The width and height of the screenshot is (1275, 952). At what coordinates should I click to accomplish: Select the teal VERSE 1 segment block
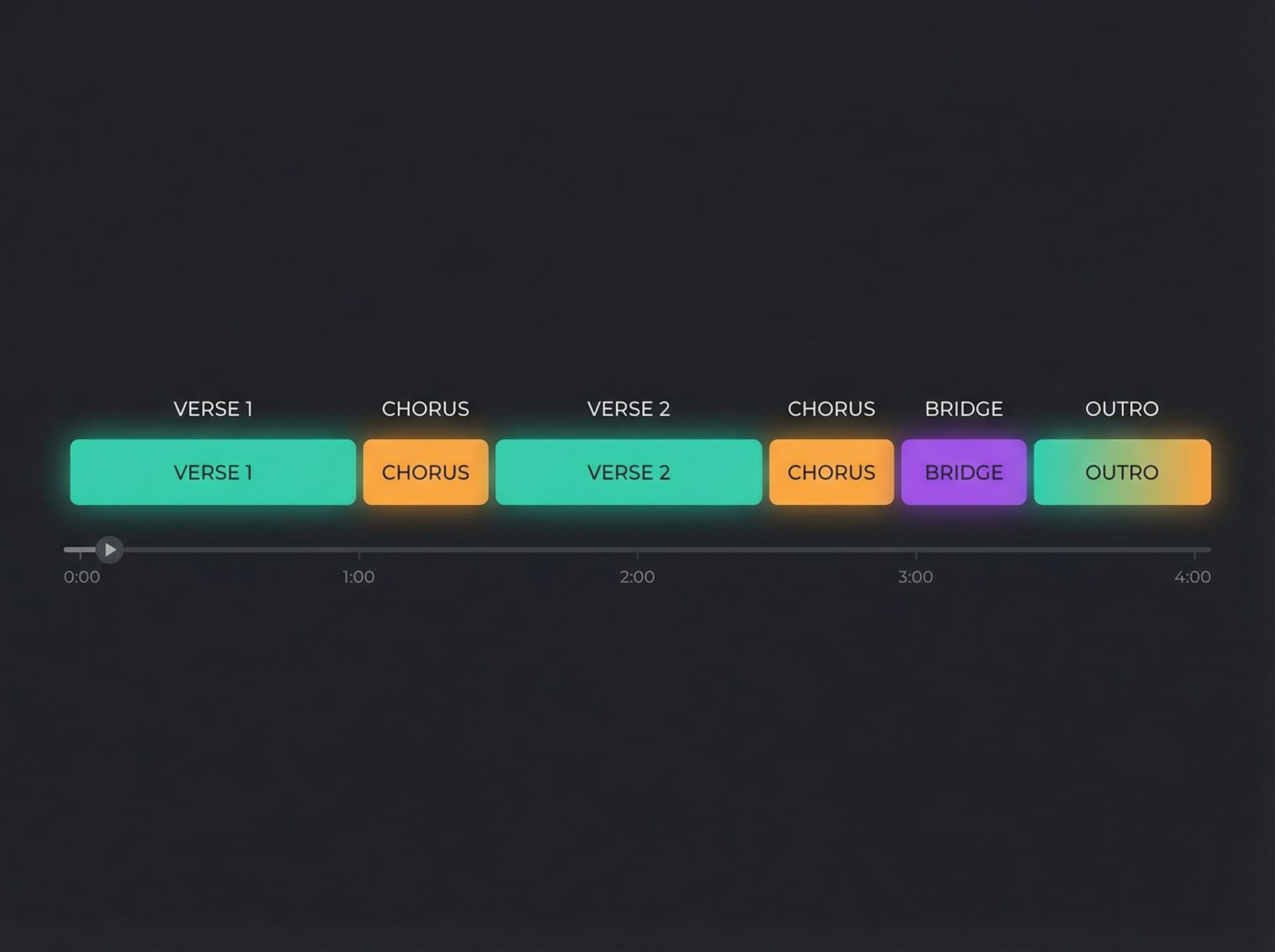click(213, 472)
